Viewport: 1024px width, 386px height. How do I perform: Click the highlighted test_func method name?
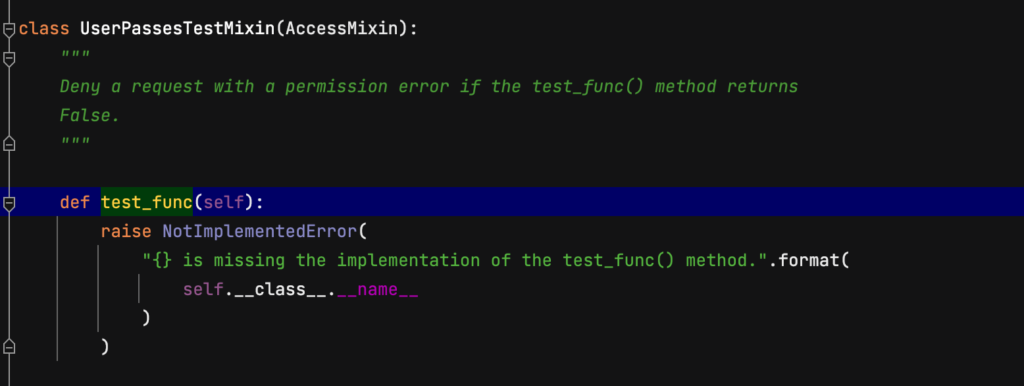pyautogui.click(x=147, y=202)
